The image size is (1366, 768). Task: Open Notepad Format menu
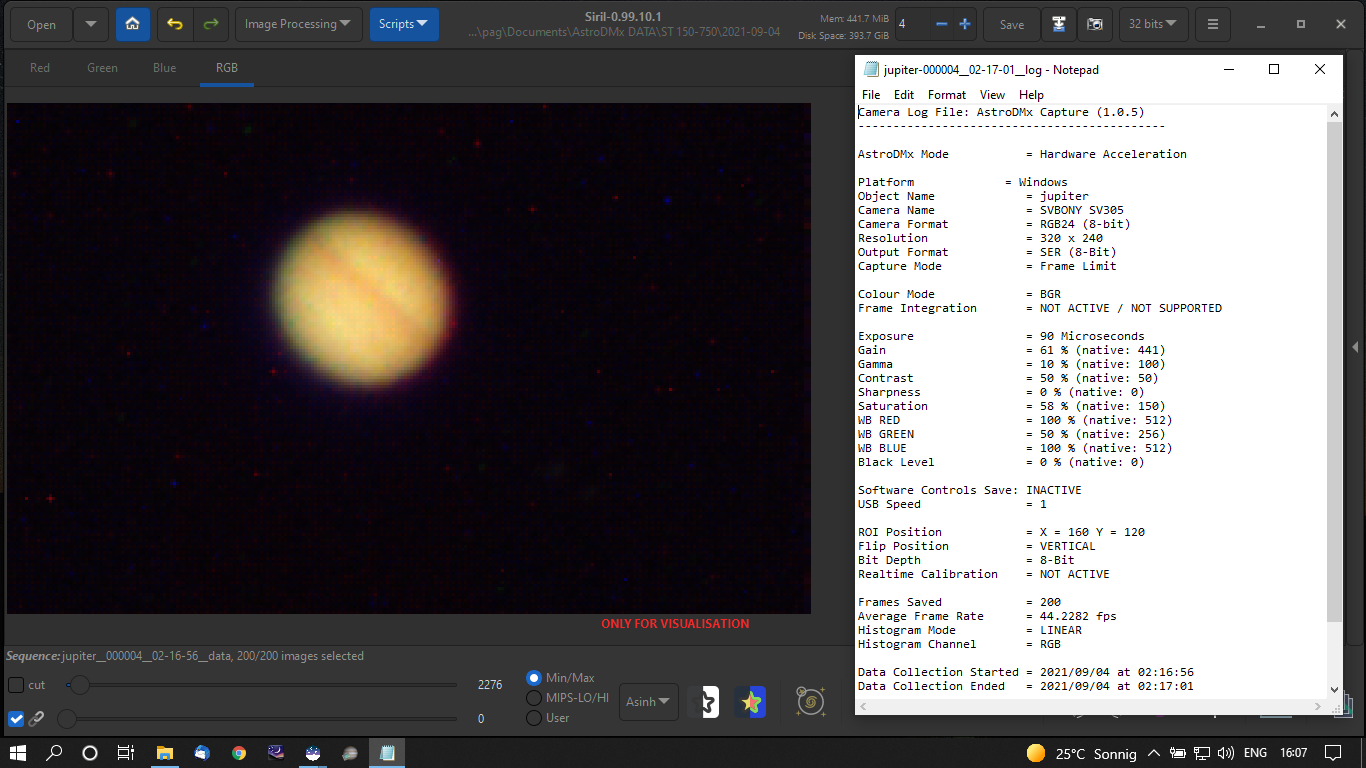947,95
